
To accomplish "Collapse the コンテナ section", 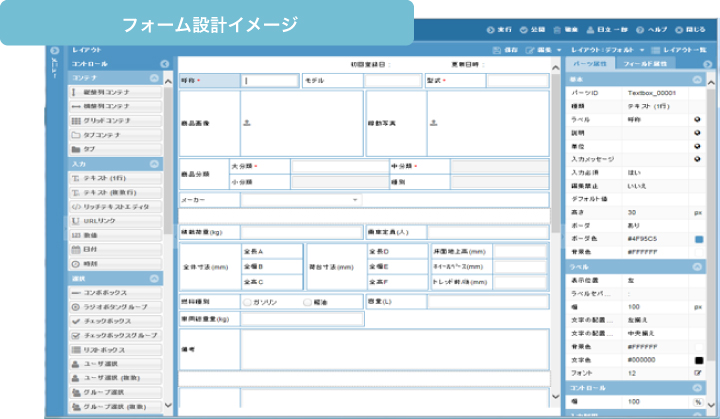I will pos(154,77).
